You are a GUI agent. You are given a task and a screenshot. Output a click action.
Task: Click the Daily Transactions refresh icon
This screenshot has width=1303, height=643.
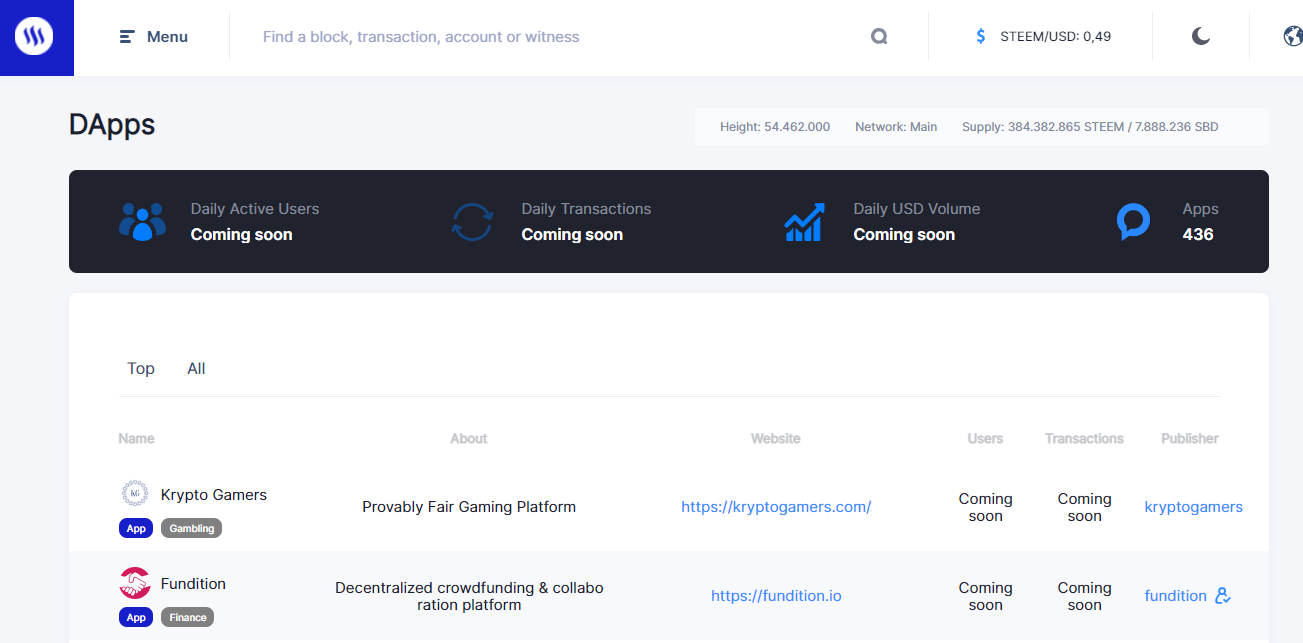pyautogui.click(x=473, y=221)
